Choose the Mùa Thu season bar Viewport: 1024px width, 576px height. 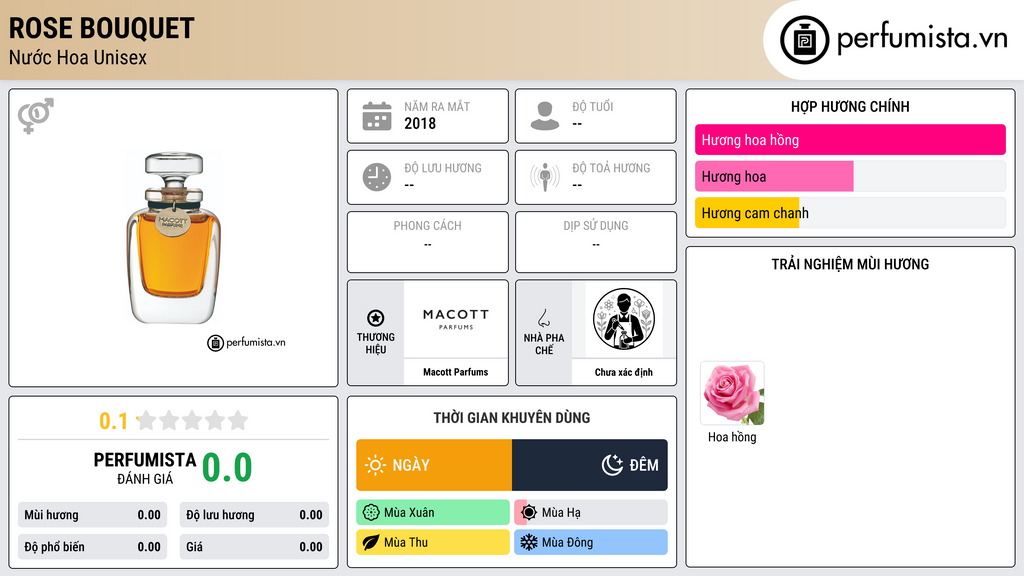(x=433, y=542)
